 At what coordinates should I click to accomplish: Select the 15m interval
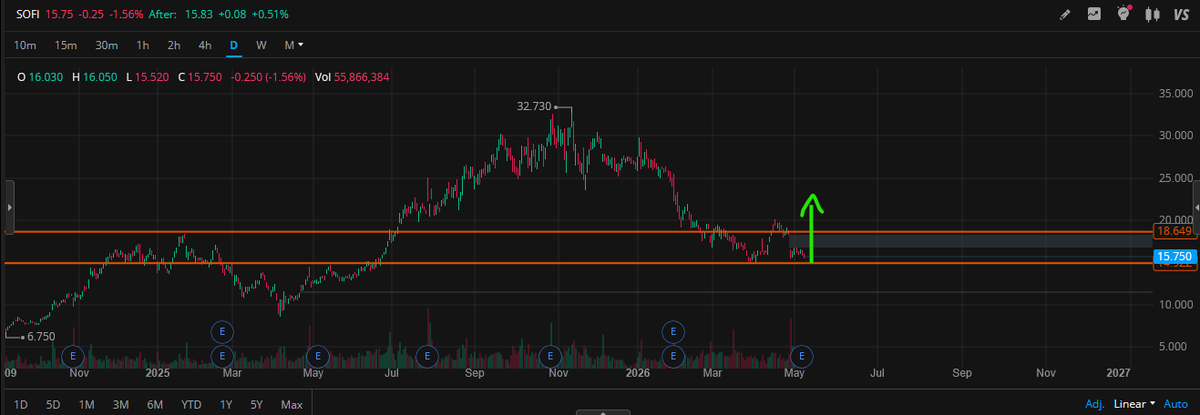coord(66,45)
